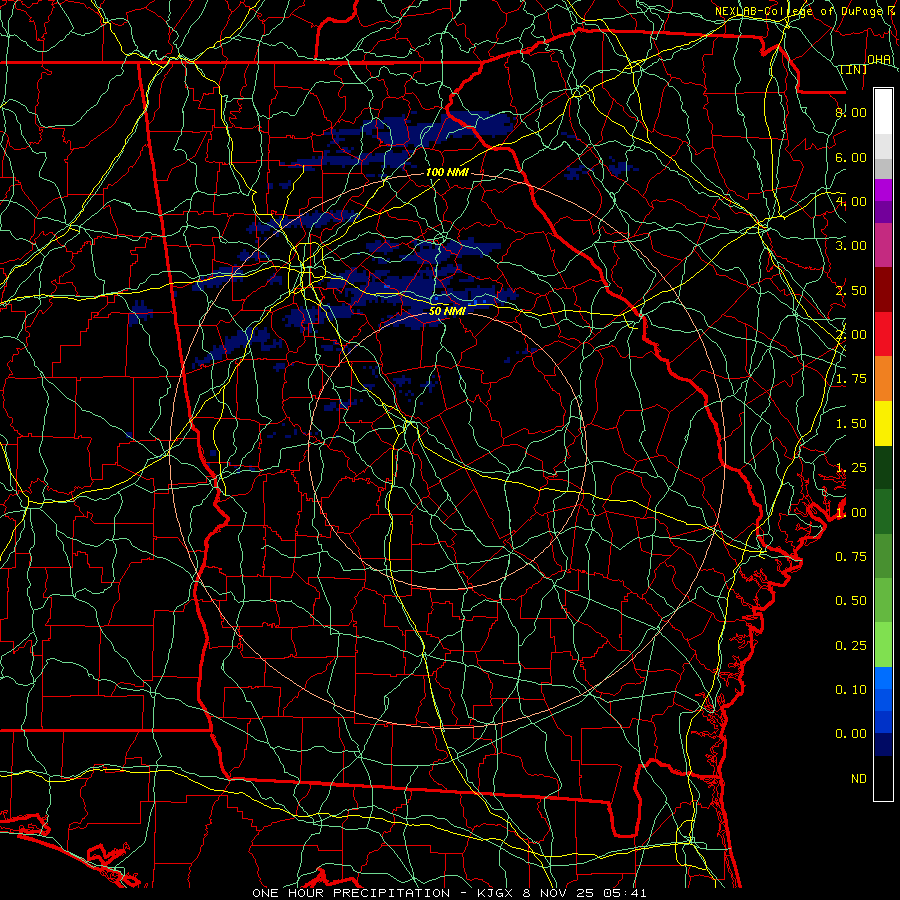Click the 'ONE HOUR PRECIPITATION' title text
Screen dimensions: 900x900
pyautogui.click(x=351, y=893)
